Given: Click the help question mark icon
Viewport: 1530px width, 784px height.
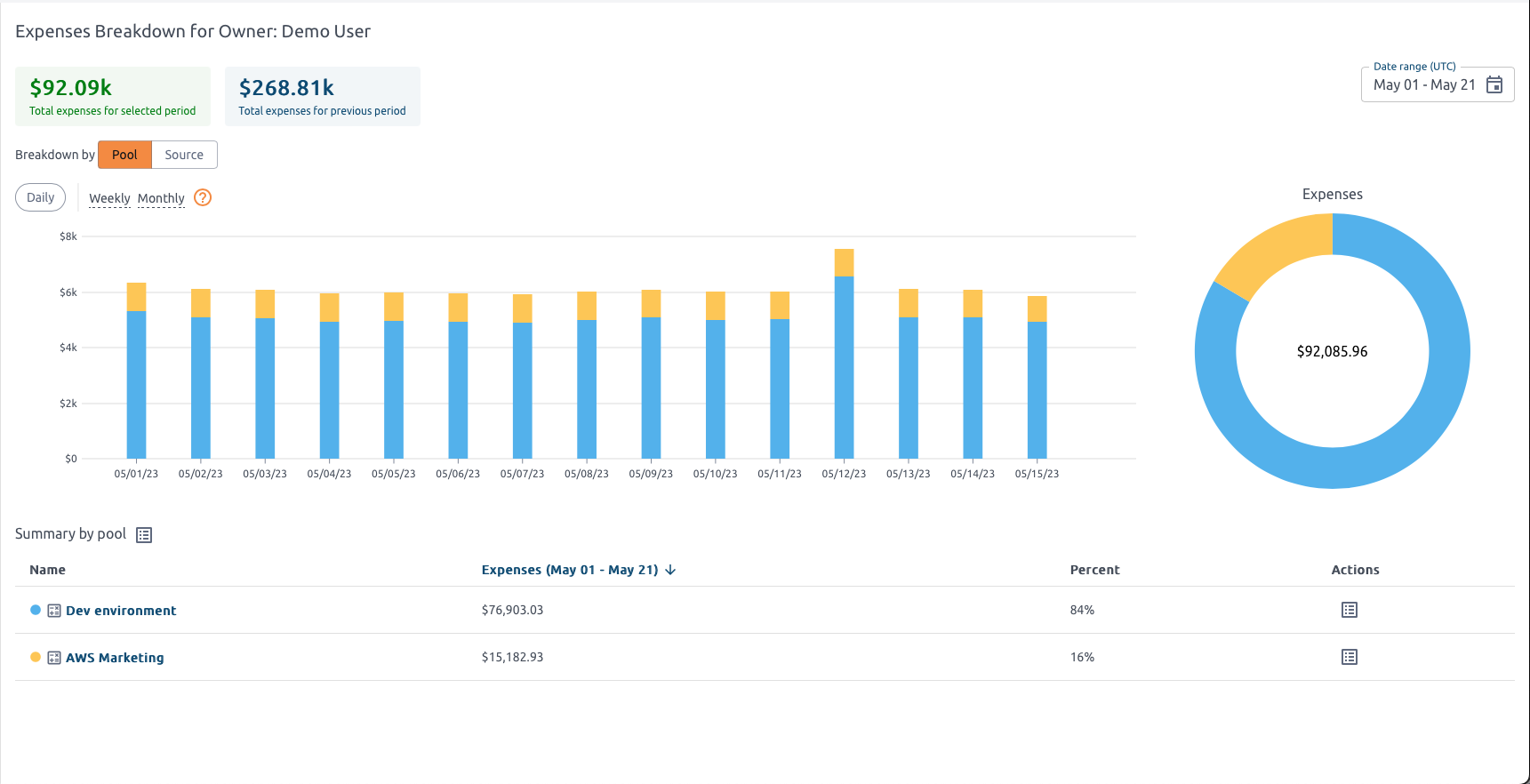Looking at the screenshot, I should point(203,197).
